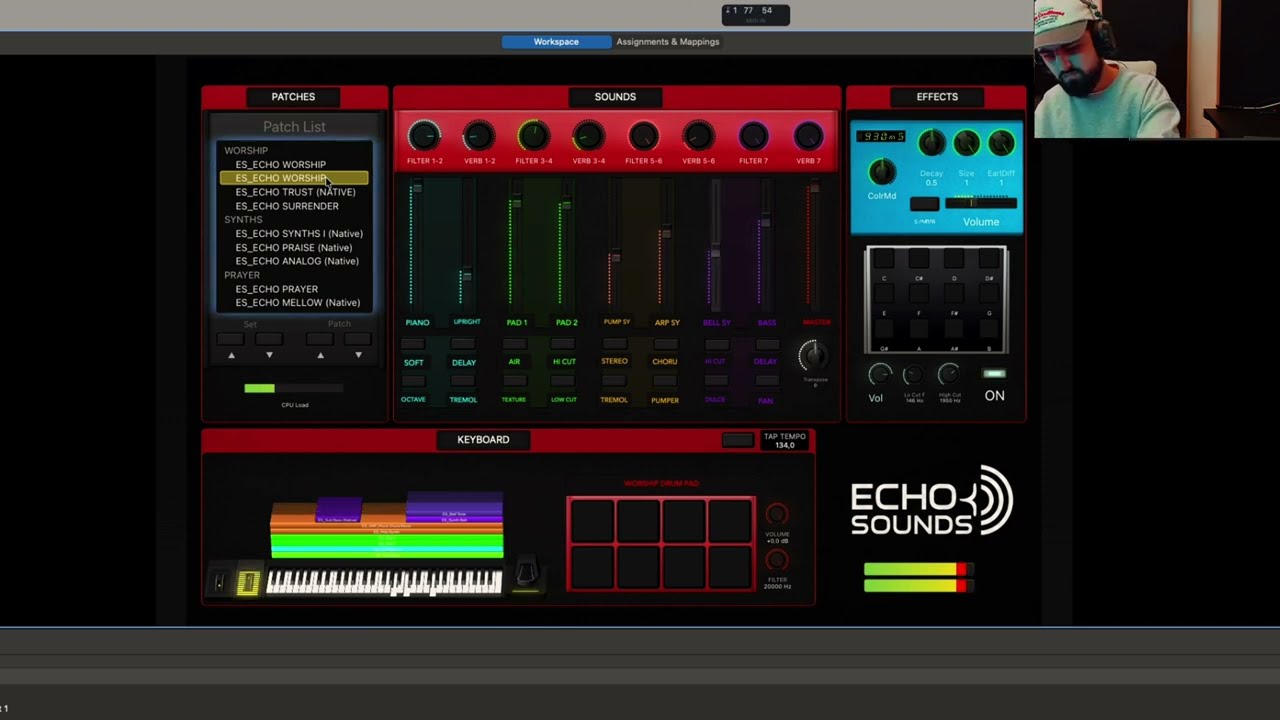
Task: Select the ES_ECHO TRUST (NATIVE) patch
Action: tap(295, 192)
